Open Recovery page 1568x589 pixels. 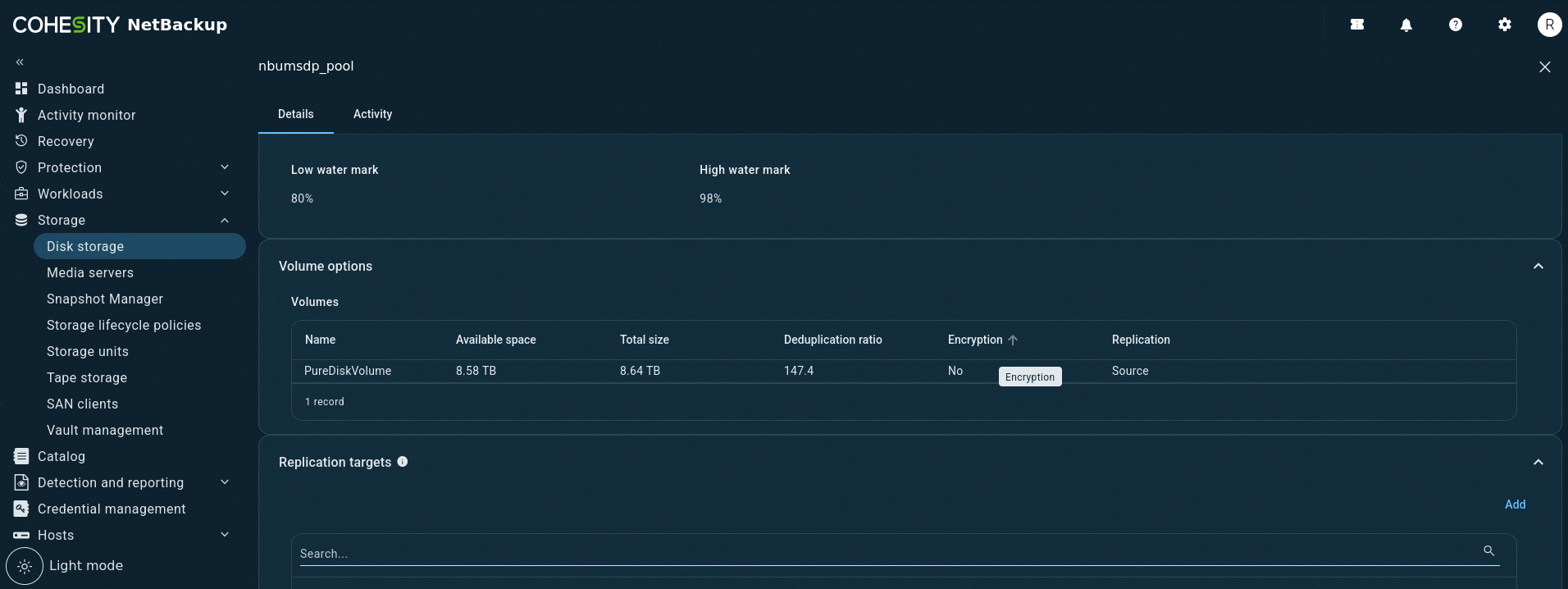click(x=66, y=141)
